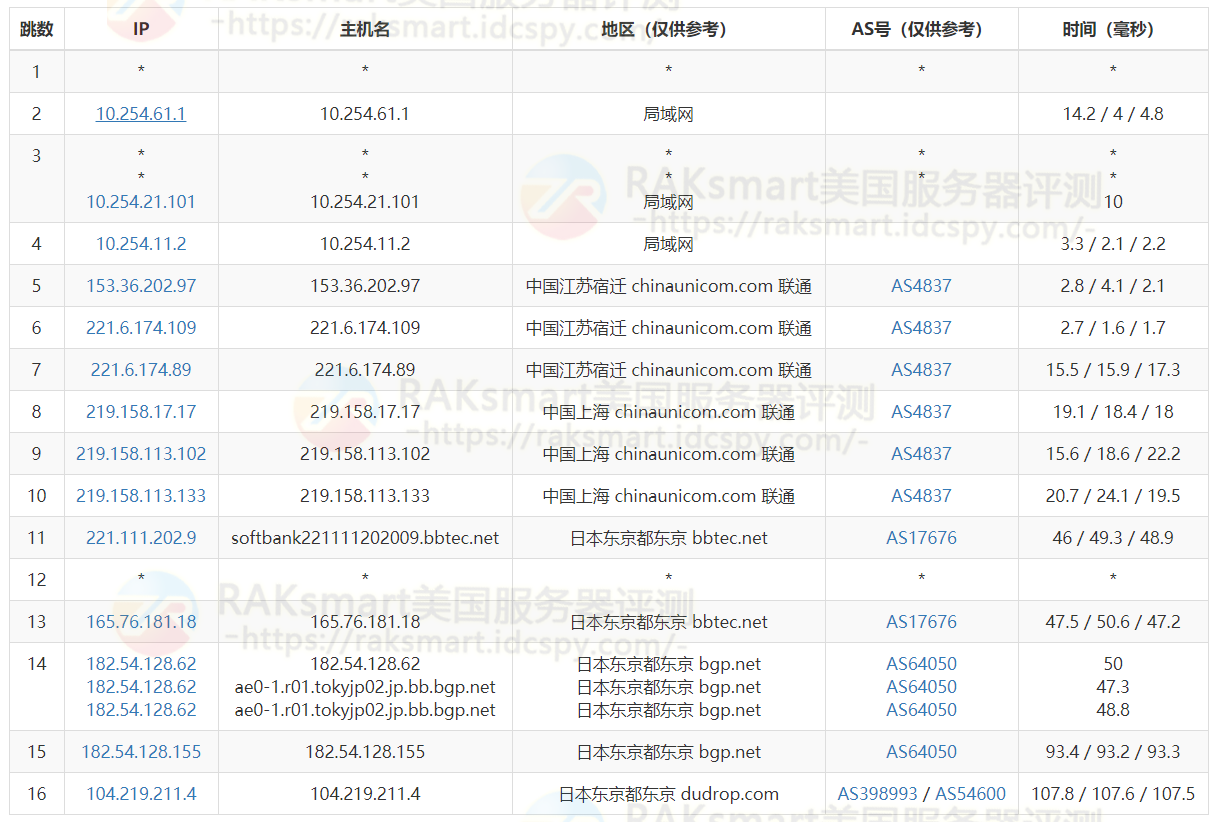Select hostname cell 104.219.211.4

365,794
